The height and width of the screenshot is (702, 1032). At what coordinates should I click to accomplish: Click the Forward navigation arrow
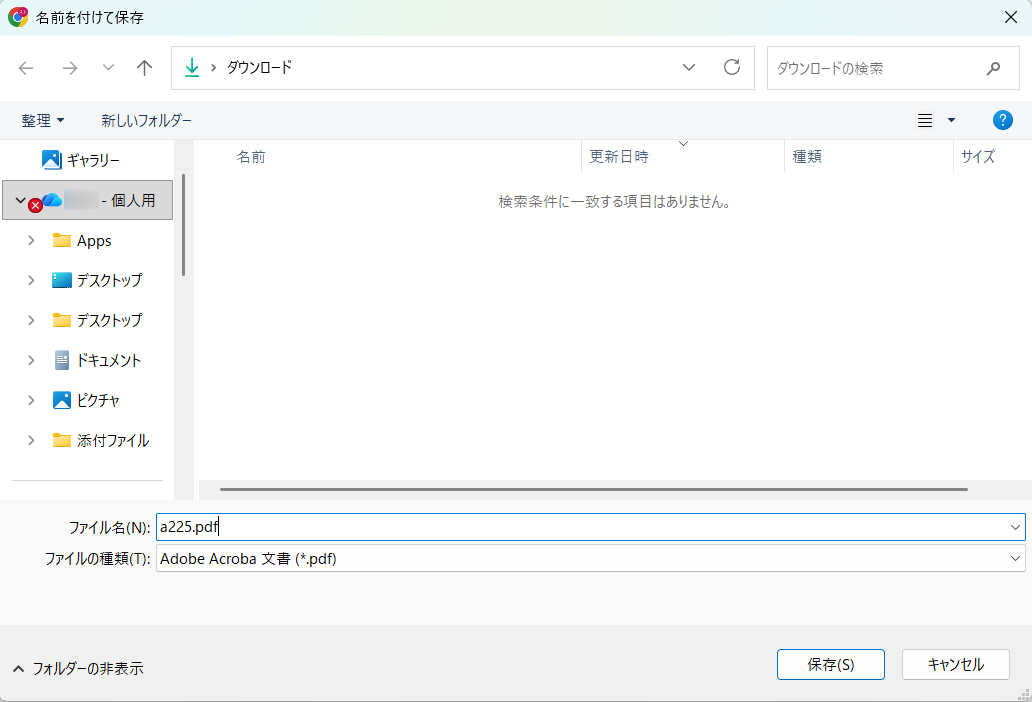[69, 68]
